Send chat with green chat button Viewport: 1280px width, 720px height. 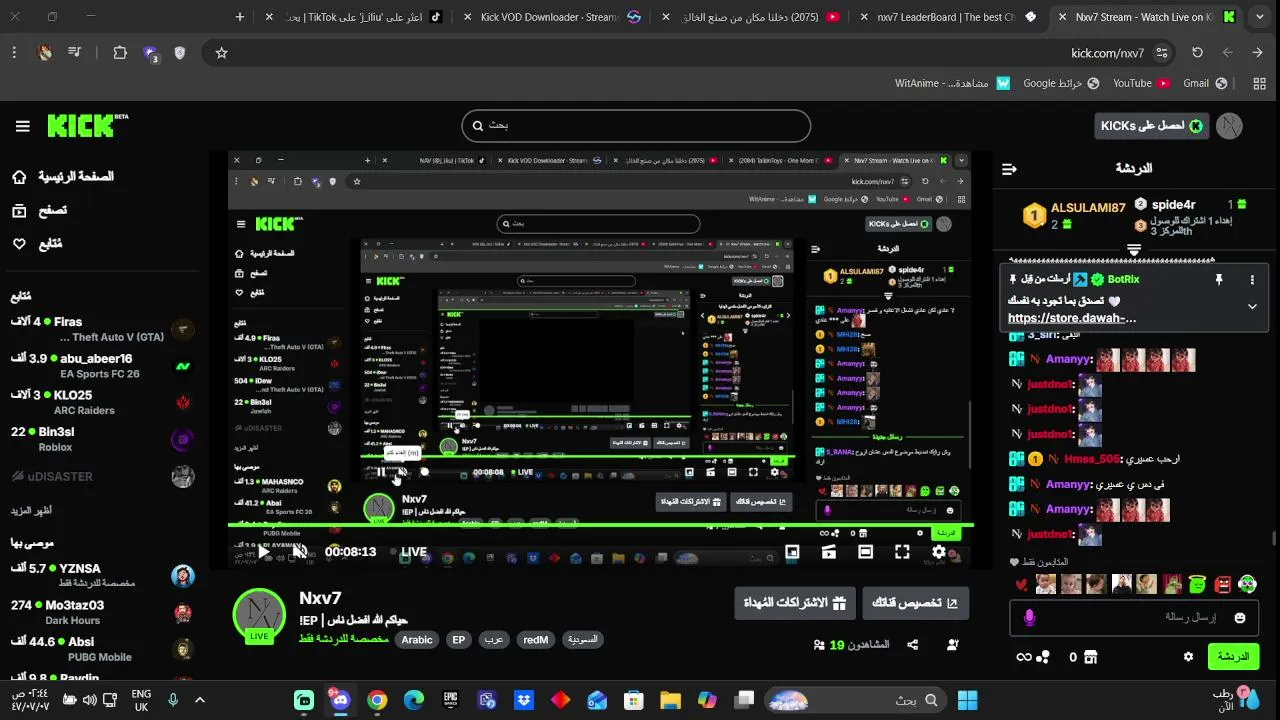[x=1233, y=657]
